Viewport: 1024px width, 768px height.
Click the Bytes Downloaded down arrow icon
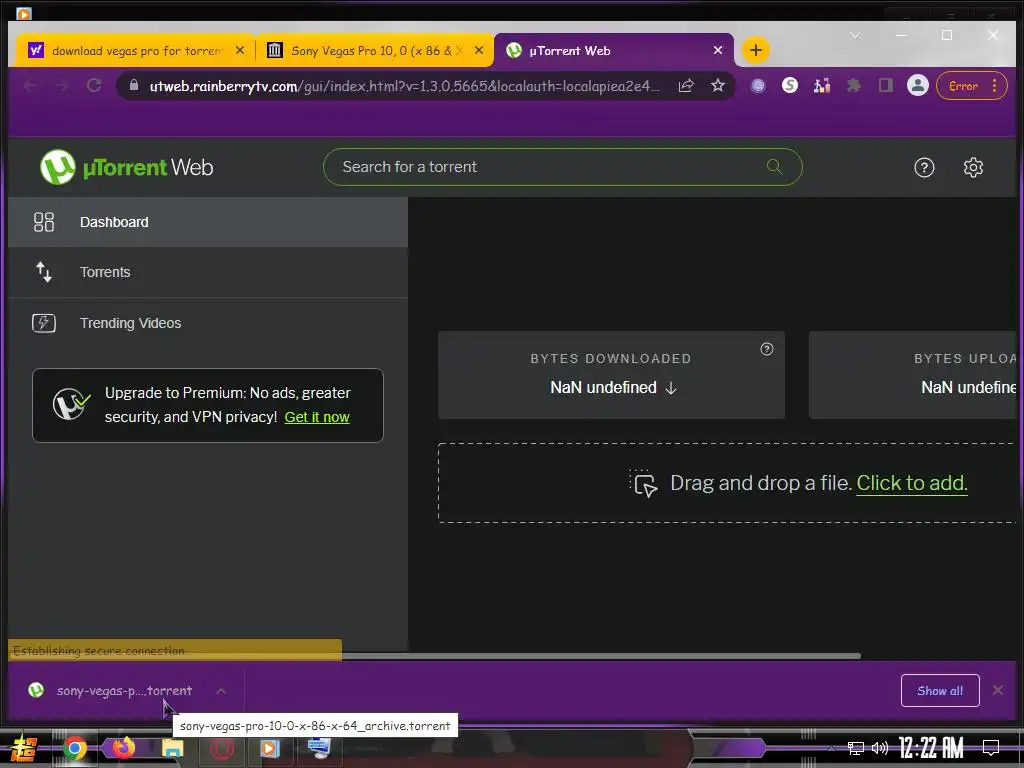pyautogui.click(x=671, y=388)
